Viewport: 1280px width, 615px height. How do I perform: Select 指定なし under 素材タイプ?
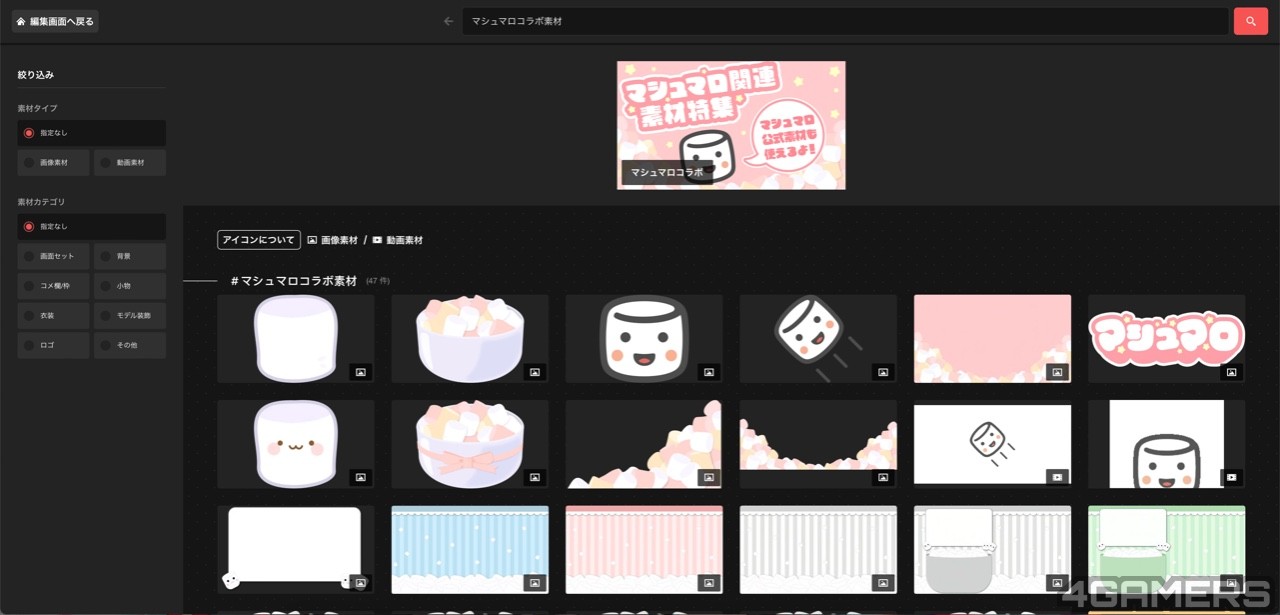click(x=92, y=133)
